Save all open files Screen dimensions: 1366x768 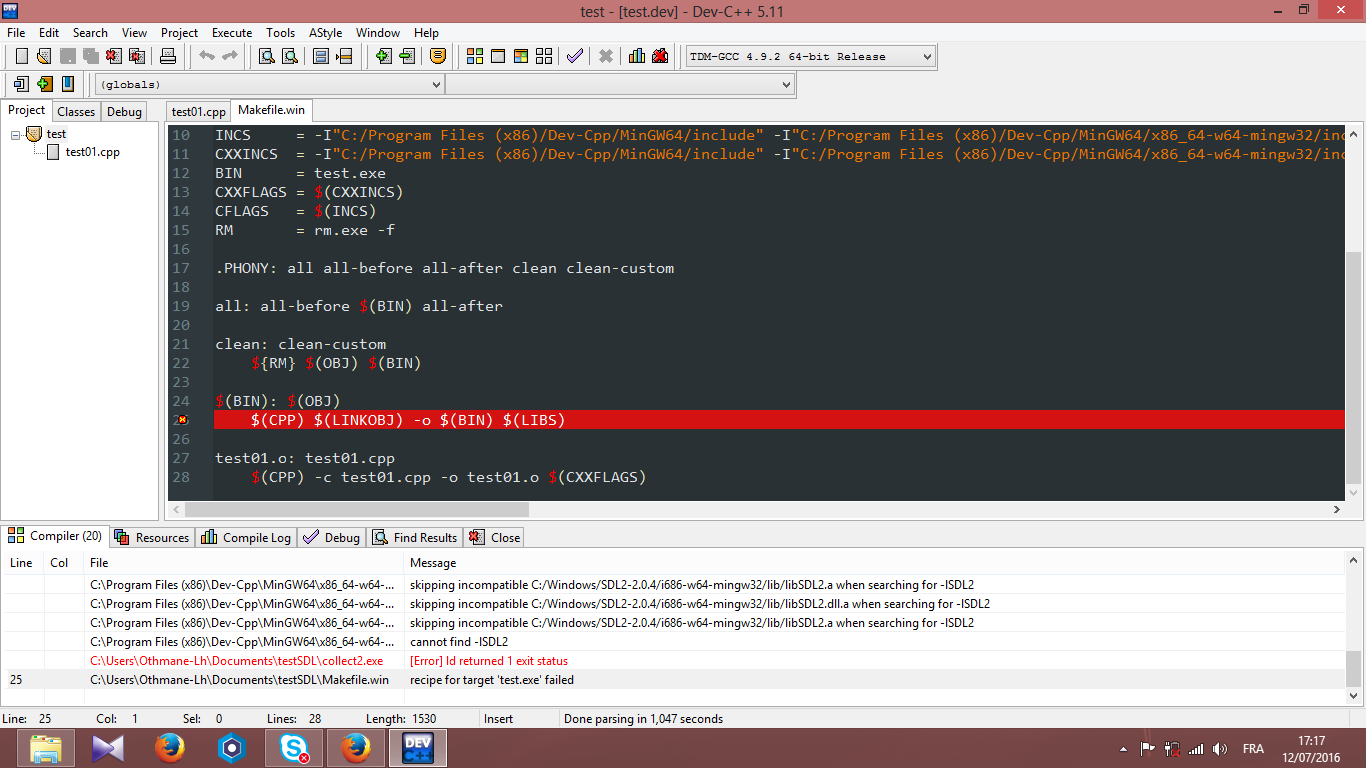pos(90,57)
